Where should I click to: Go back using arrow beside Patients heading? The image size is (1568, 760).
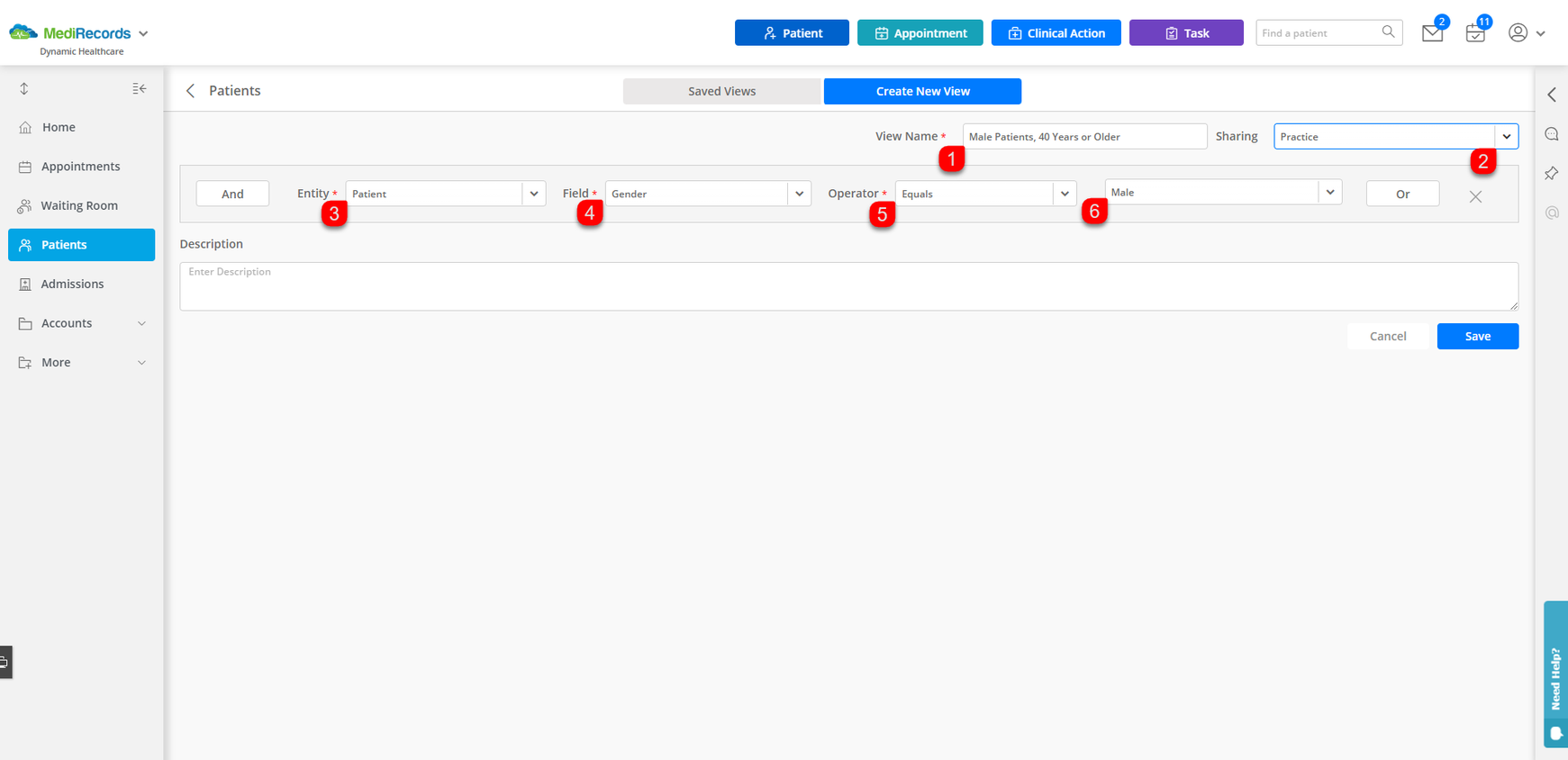[x=190, y=91]
